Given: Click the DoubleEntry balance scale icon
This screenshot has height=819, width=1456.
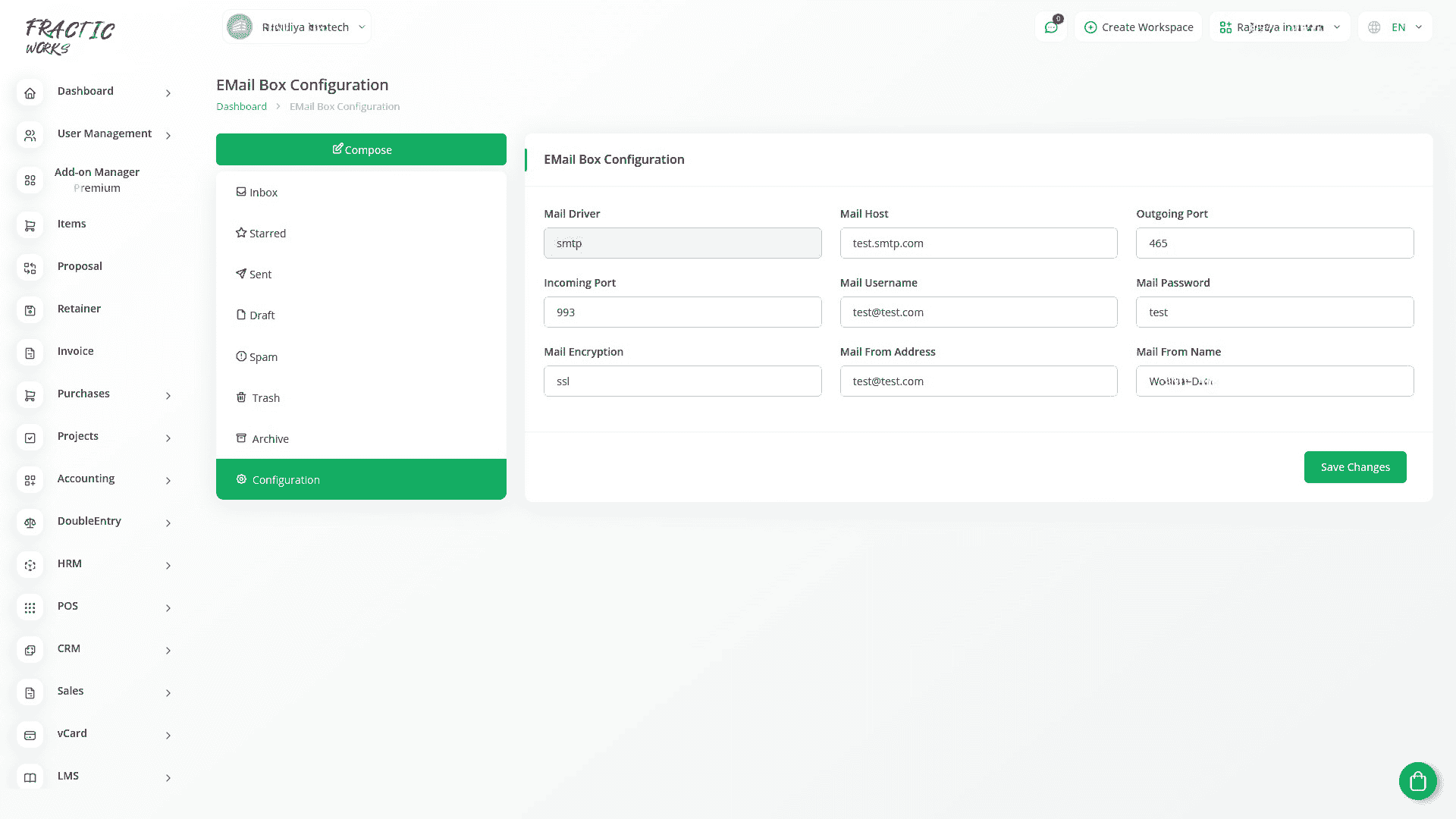Looking at the screenshot, I should tap(30, 522).
